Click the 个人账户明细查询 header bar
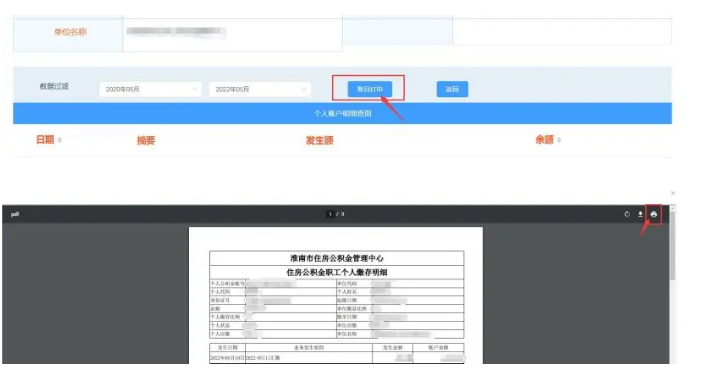This screenshot has width=706, height=379. click(x=342, y=113)
